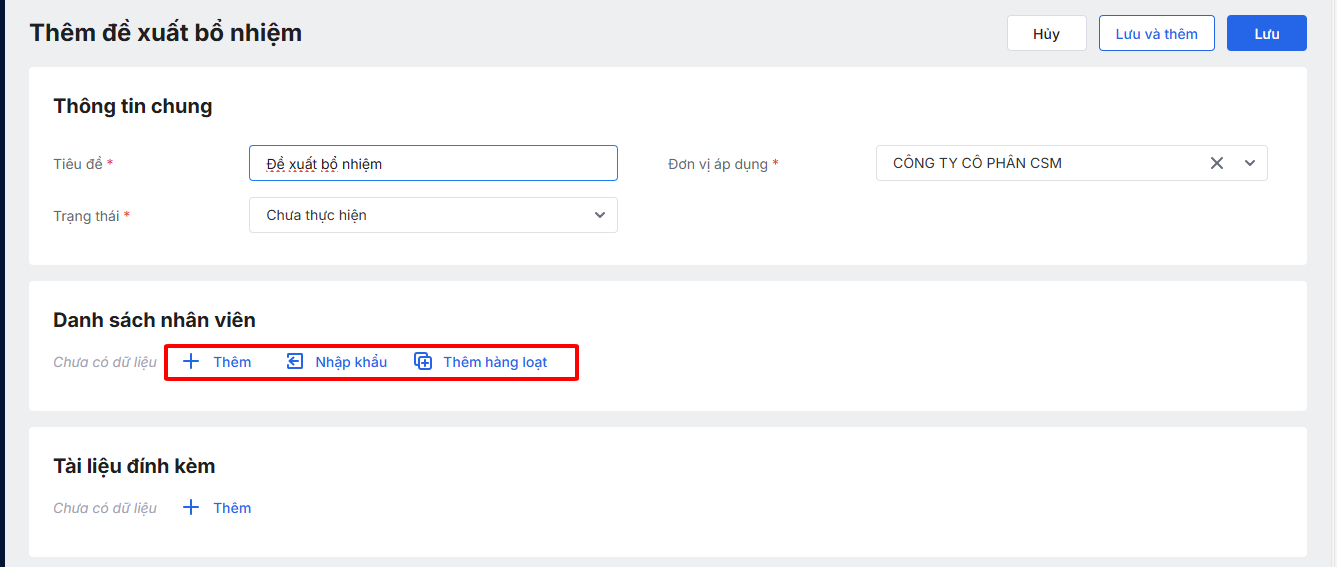Choose the Thêm hàng loạt text link
The height and width of the screenshot is (567, 1337).
(x=495, y=362)
